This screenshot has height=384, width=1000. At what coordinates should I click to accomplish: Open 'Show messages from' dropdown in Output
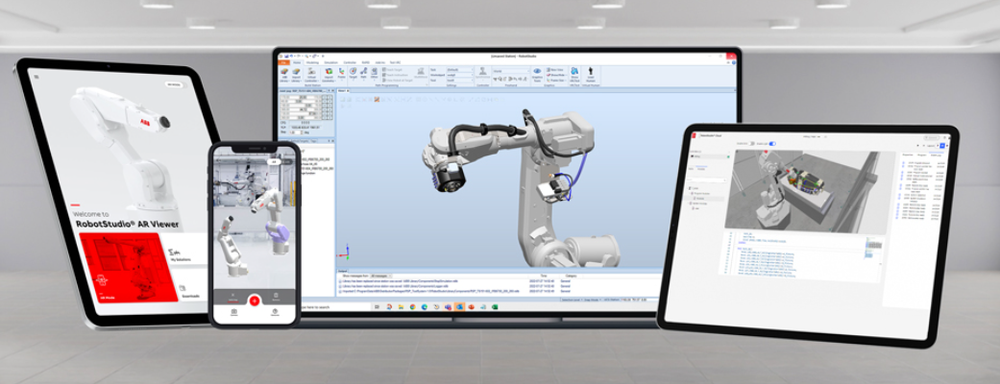pyautogui.click(x=381, y=276)
